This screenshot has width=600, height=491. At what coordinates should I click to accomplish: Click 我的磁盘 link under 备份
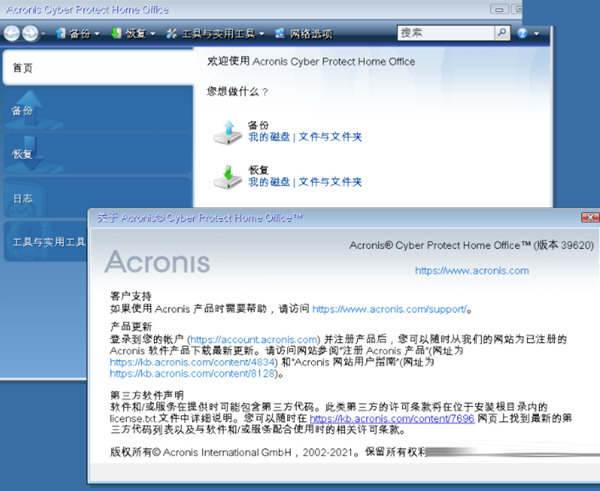269,136
